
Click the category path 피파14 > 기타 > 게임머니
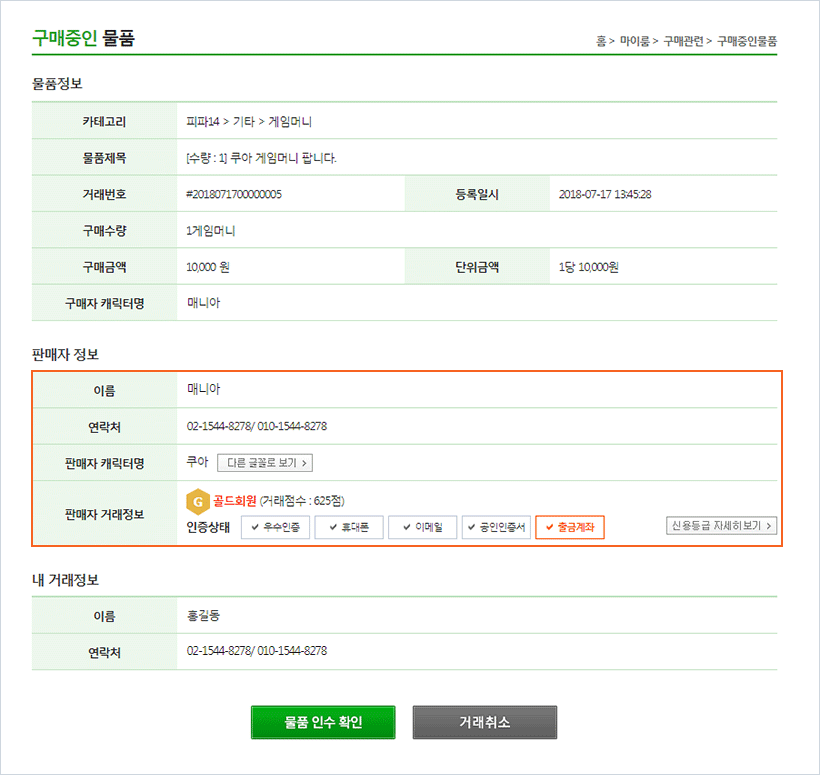[250, 122]
